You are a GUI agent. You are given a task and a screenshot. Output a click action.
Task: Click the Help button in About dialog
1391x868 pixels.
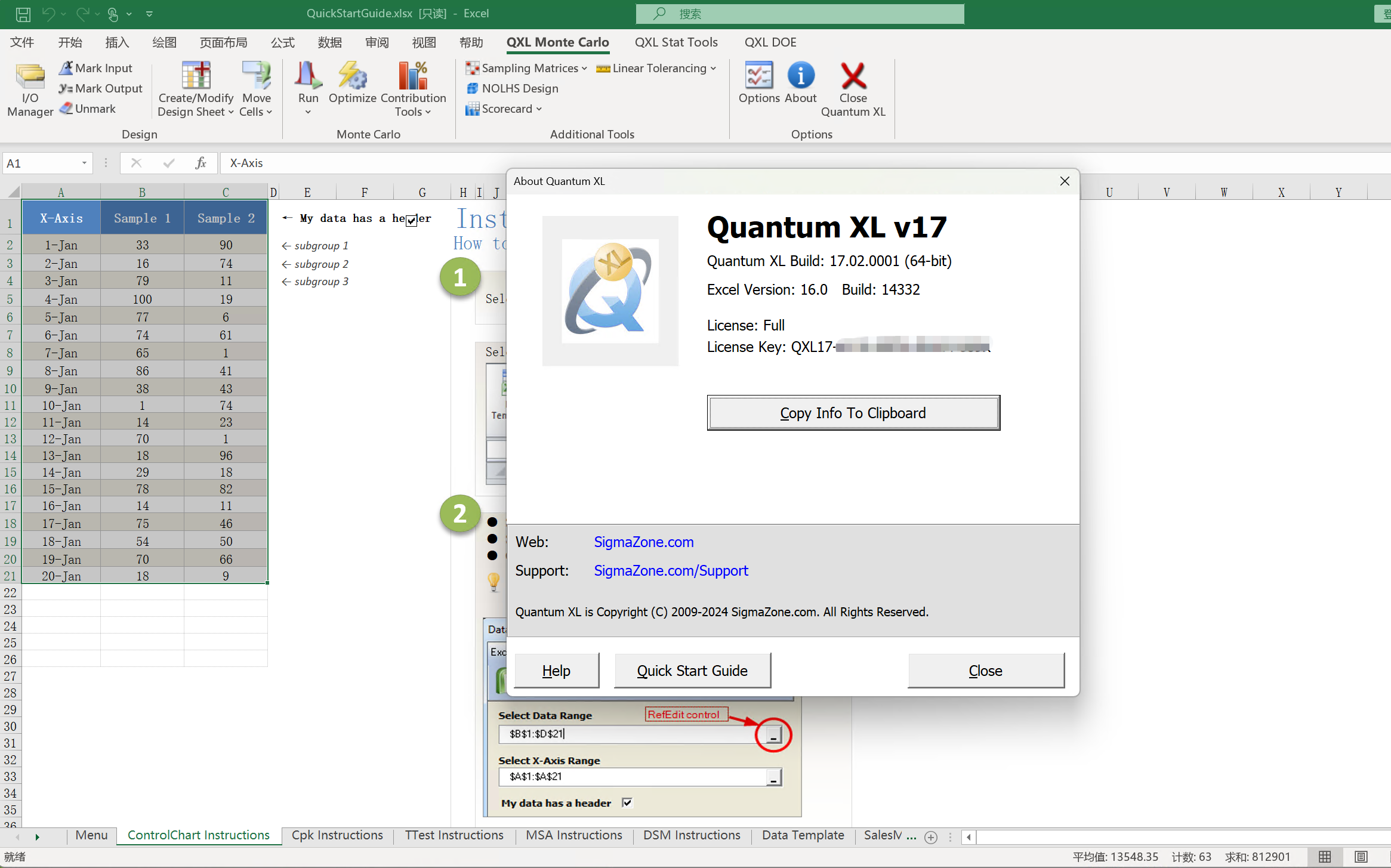coord(556,671)
